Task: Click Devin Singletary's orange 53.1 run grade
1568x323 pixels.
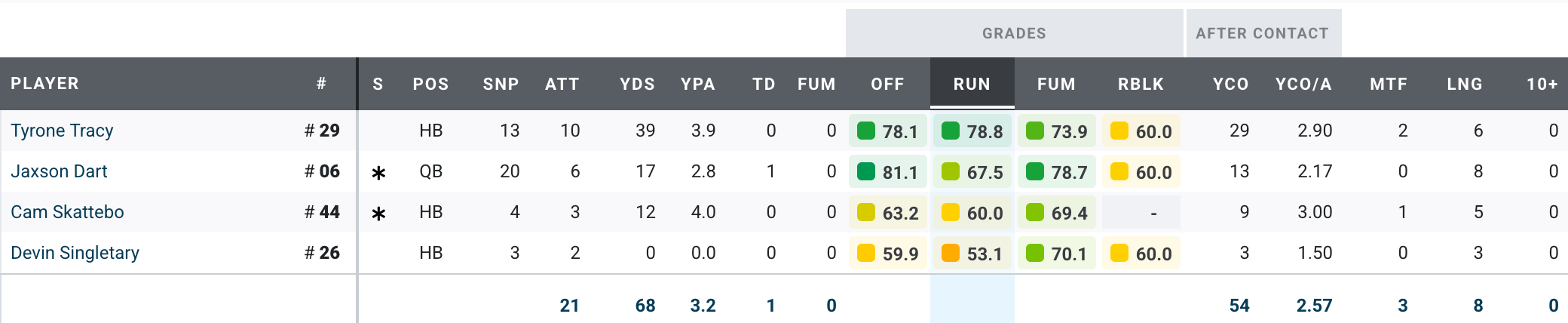Action: coord(972,254)
